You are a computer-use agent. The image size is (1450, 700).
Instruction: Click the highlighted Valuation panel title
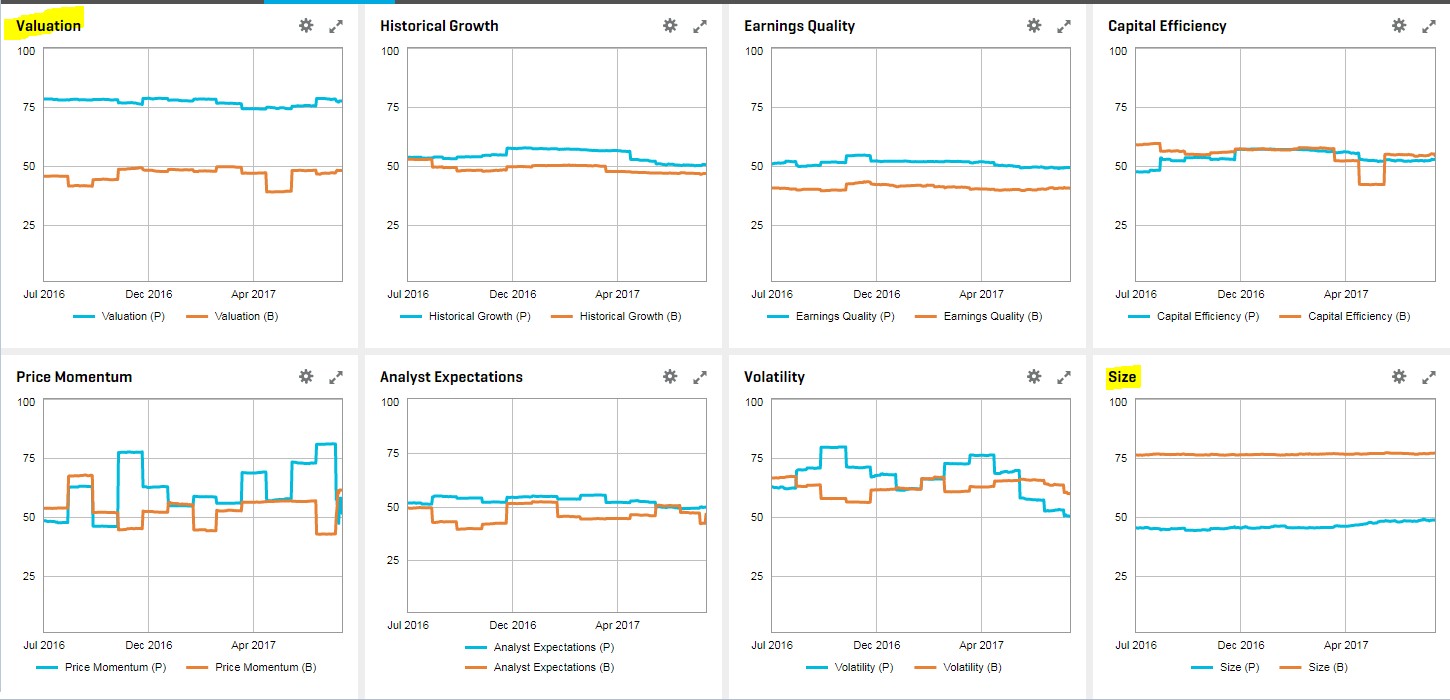pyautogui.click(x=49, y=26)
